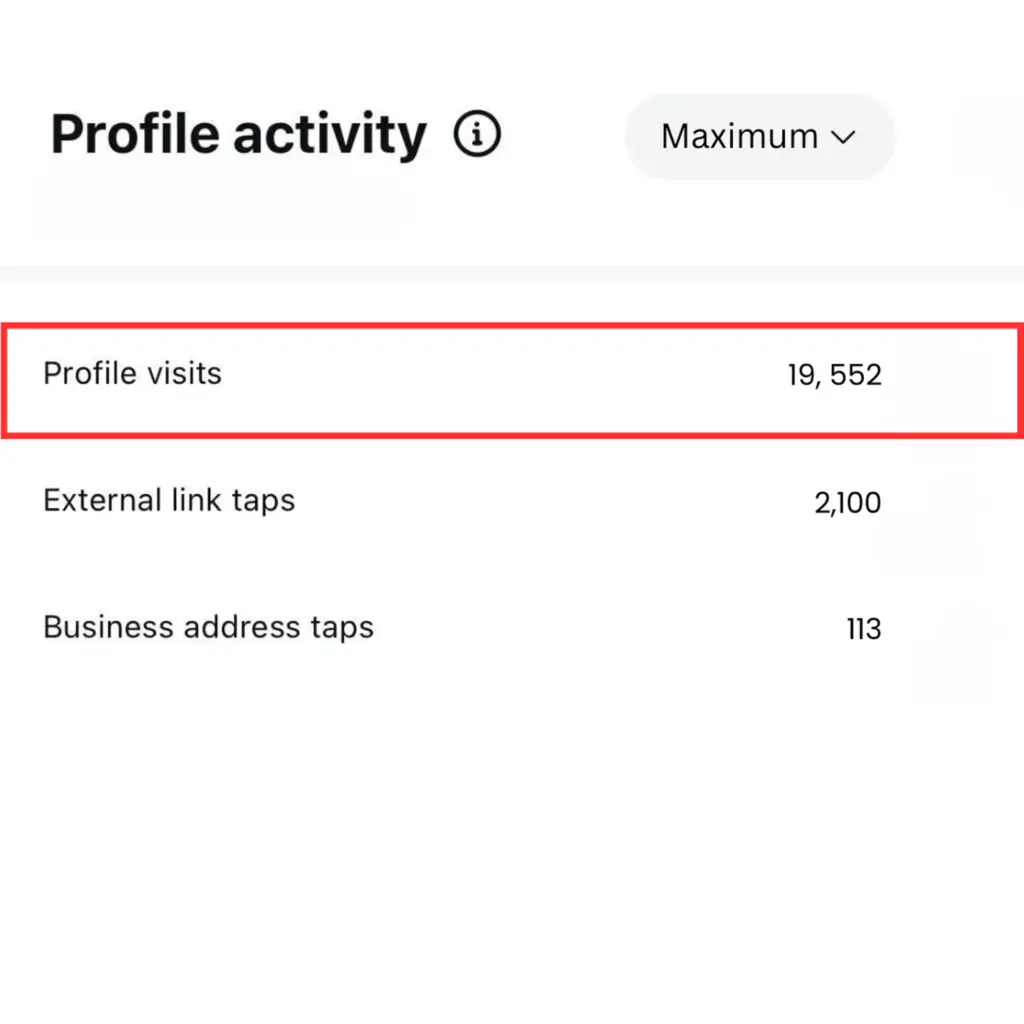The width and height of the screenshot is (1024, 1024).
Task: Open the Business address taps row
Action: pyautogui.click(x=460, y=628)
